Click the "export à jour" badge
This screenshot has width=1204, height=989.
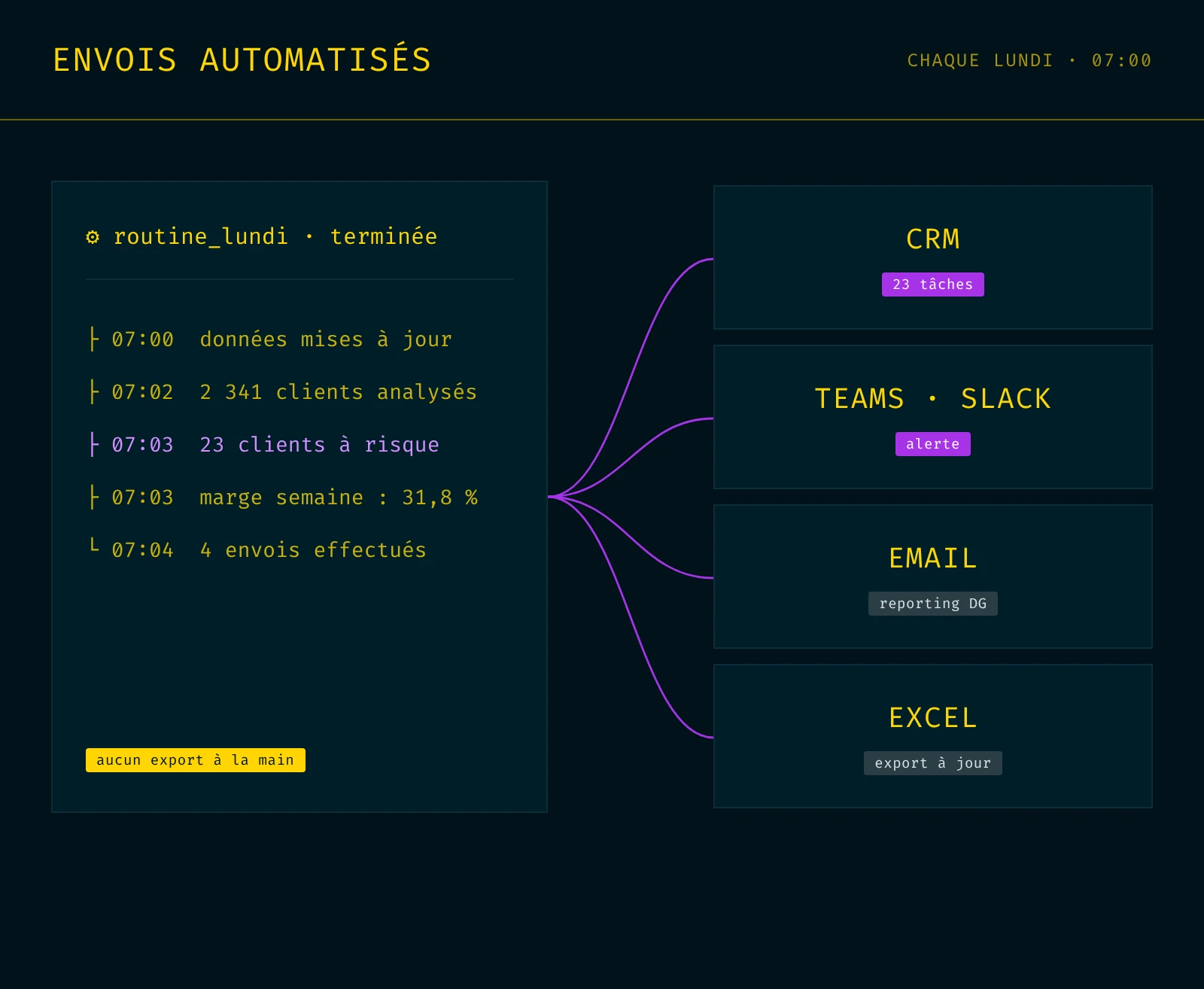[933, 763]
